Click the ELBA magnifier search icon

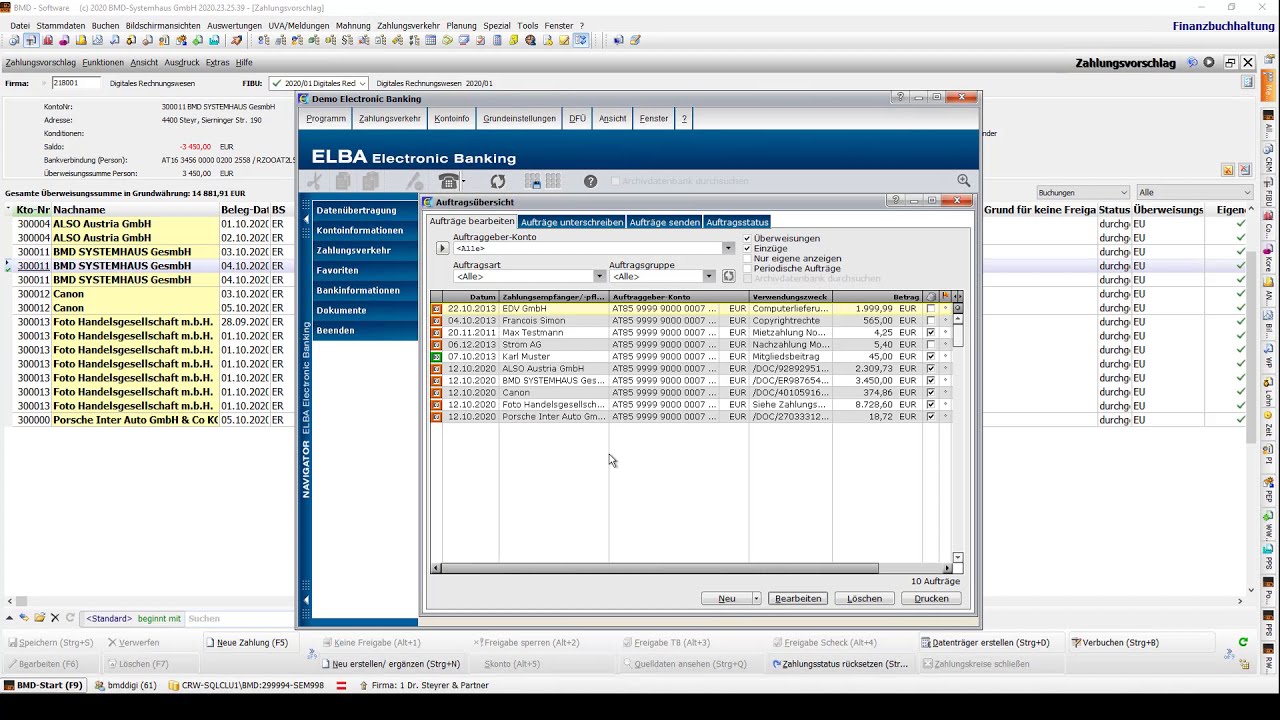(x=963, y=181)
